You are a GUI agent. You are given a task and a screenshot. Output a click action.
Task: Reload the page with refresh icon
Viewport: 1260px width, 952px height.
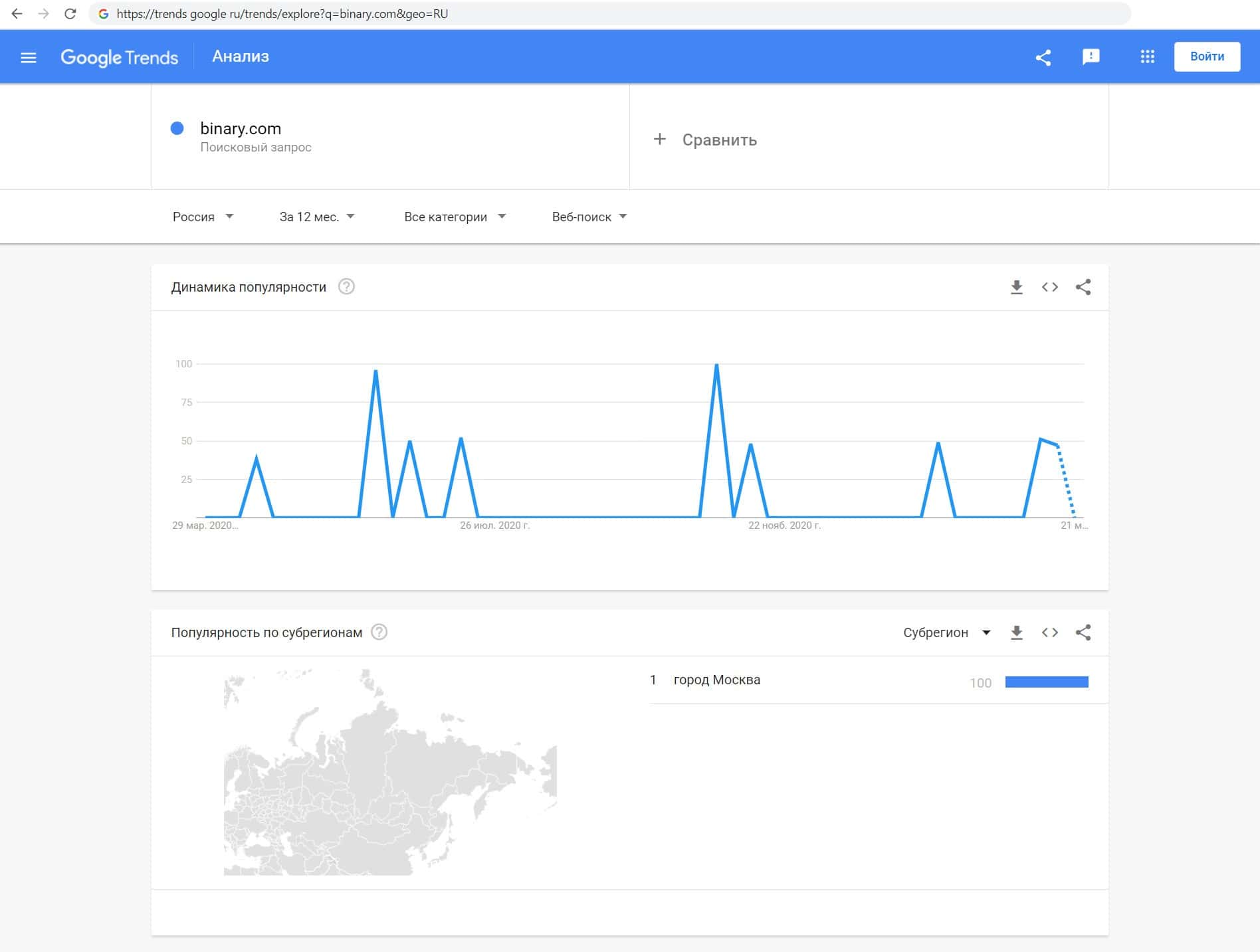point(70,13)
